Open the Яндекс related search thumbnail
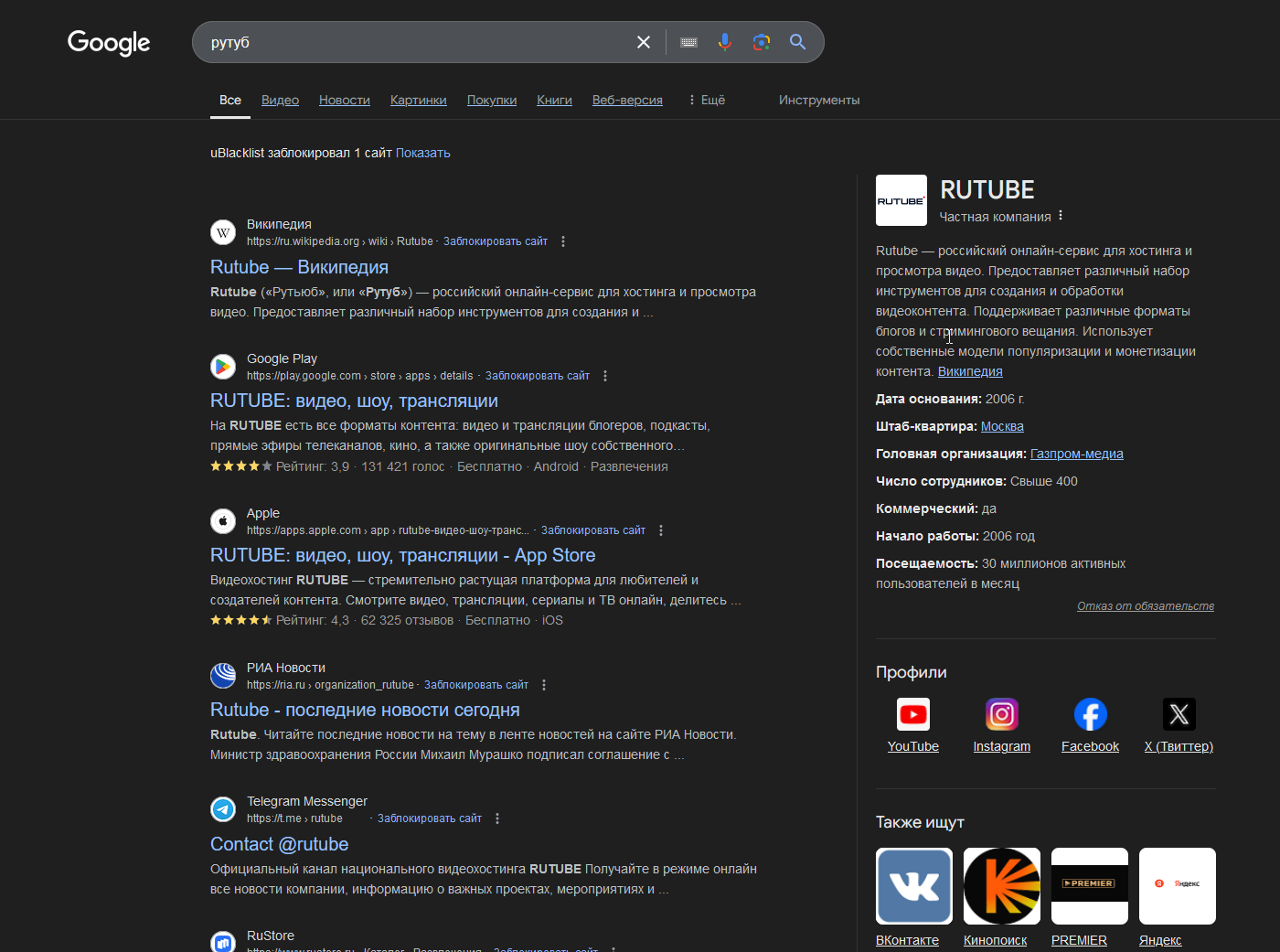 1178,886
